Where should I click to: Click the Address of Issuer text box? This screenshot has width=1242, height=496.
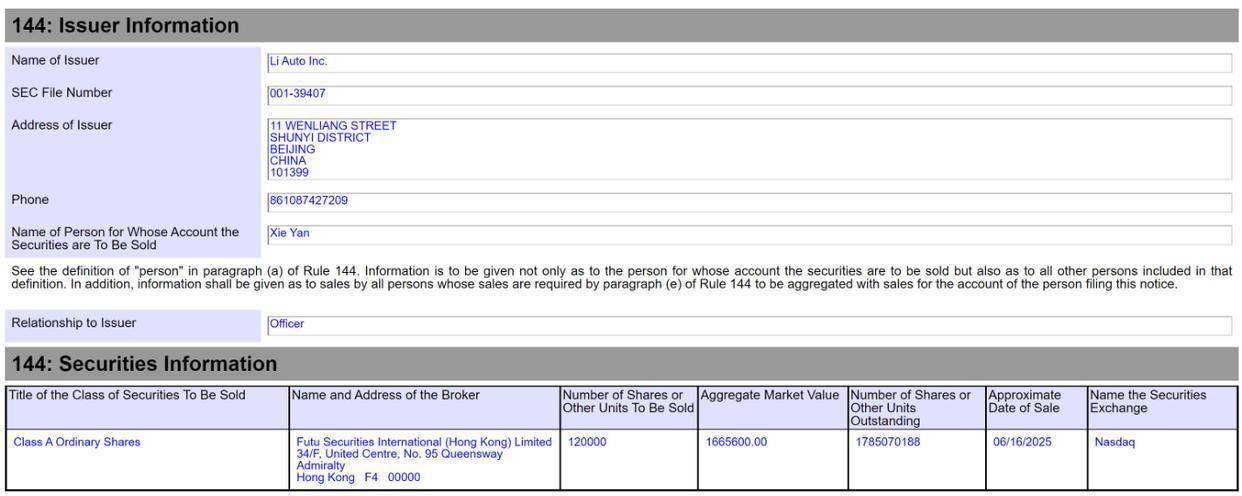click(x=749, y=149)
